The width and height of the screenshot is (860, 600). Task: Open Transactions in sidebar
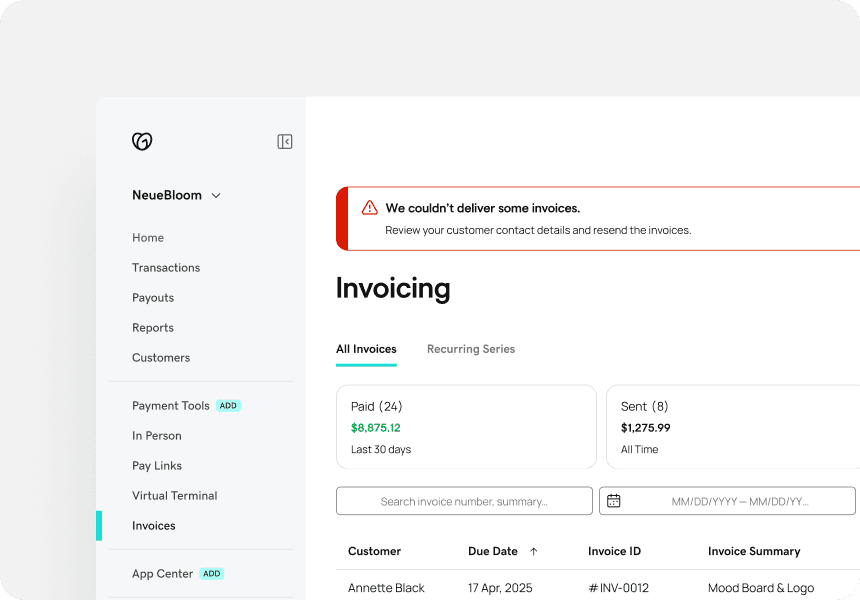click(166, 268)
